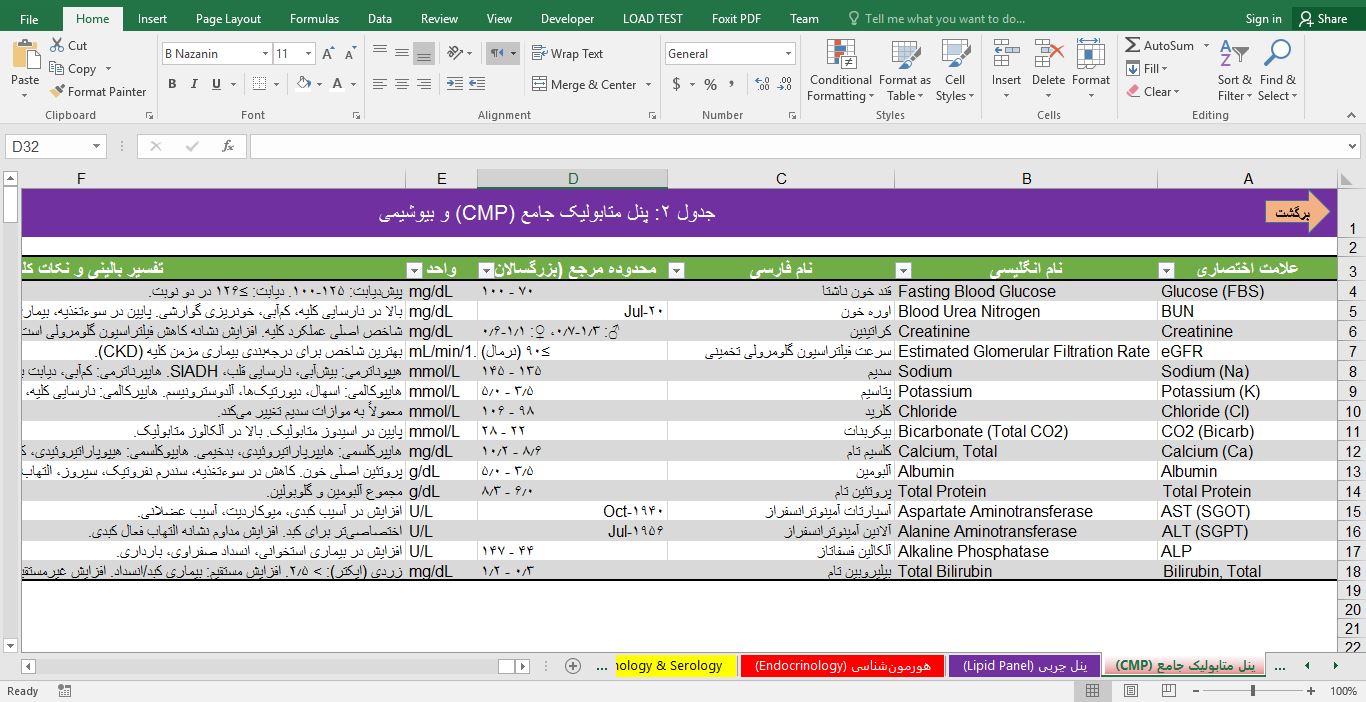This screenshot has height=702, width=1366.
Task: Open the General number format dropdown
Action: (789, 53)
